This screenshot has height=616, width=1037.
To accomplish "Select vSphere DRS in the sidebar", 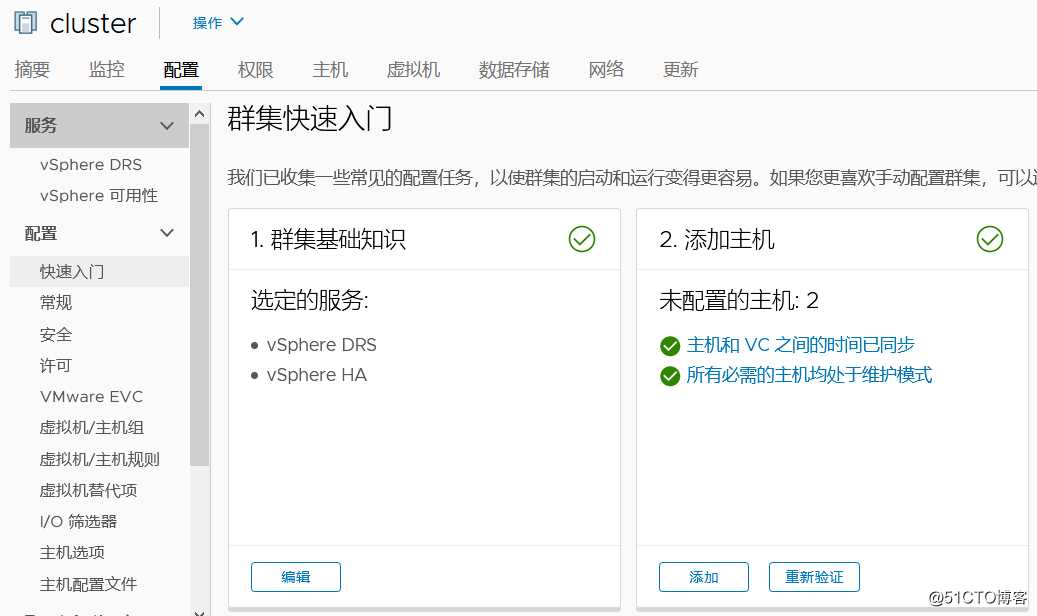I will [x=91, y=164].
